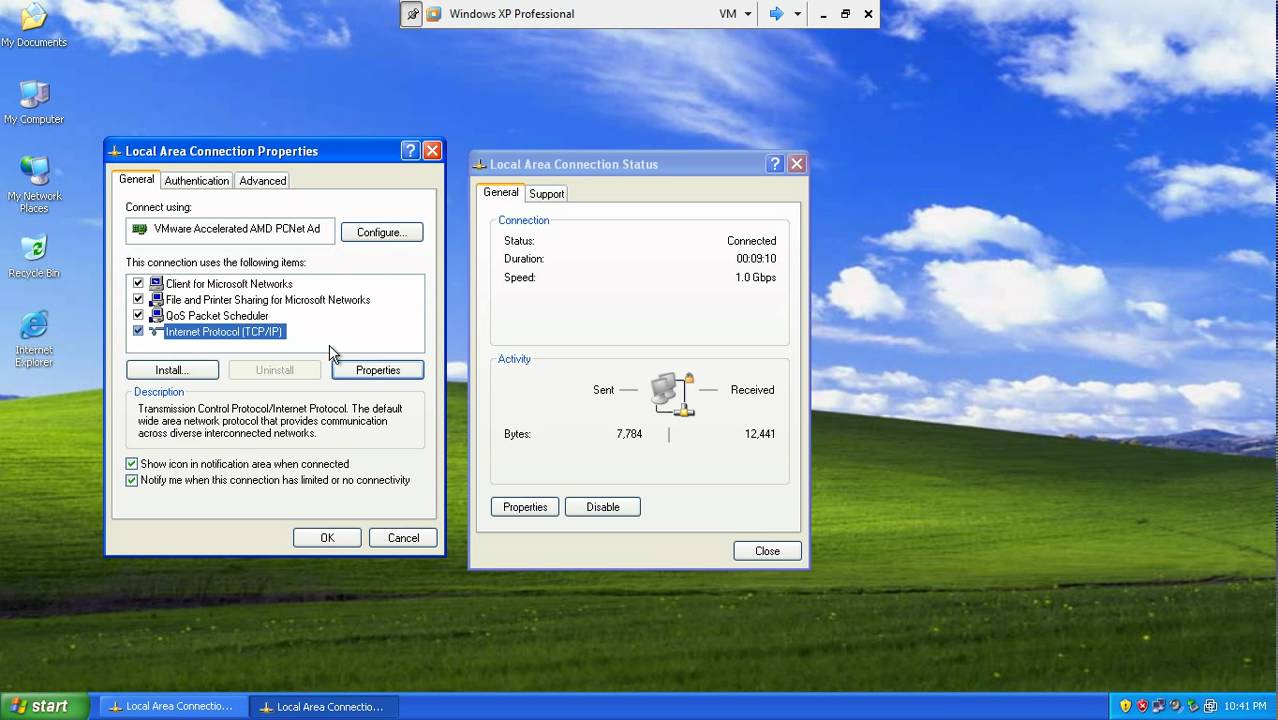Click help button in Connection Properties title bar
The width and height of the screenshot is (1278, 720).
point(410,151)
